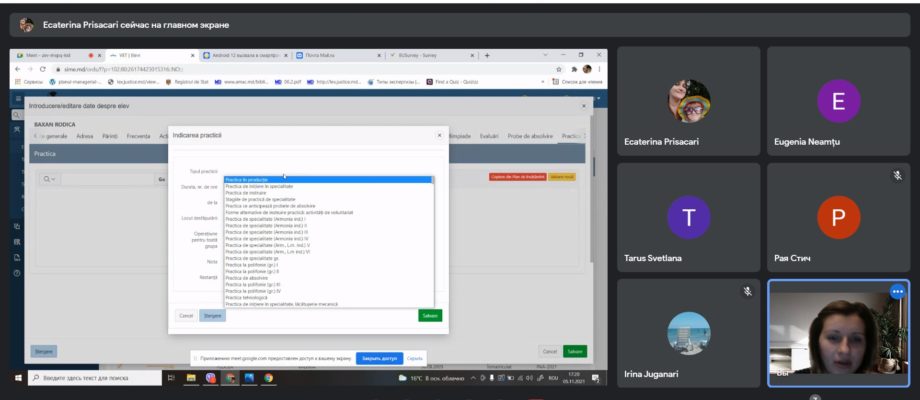920x400 pixels.
Task: Click the Go button in Practica search
Action: pyautogui.click(x=161, y=179)
